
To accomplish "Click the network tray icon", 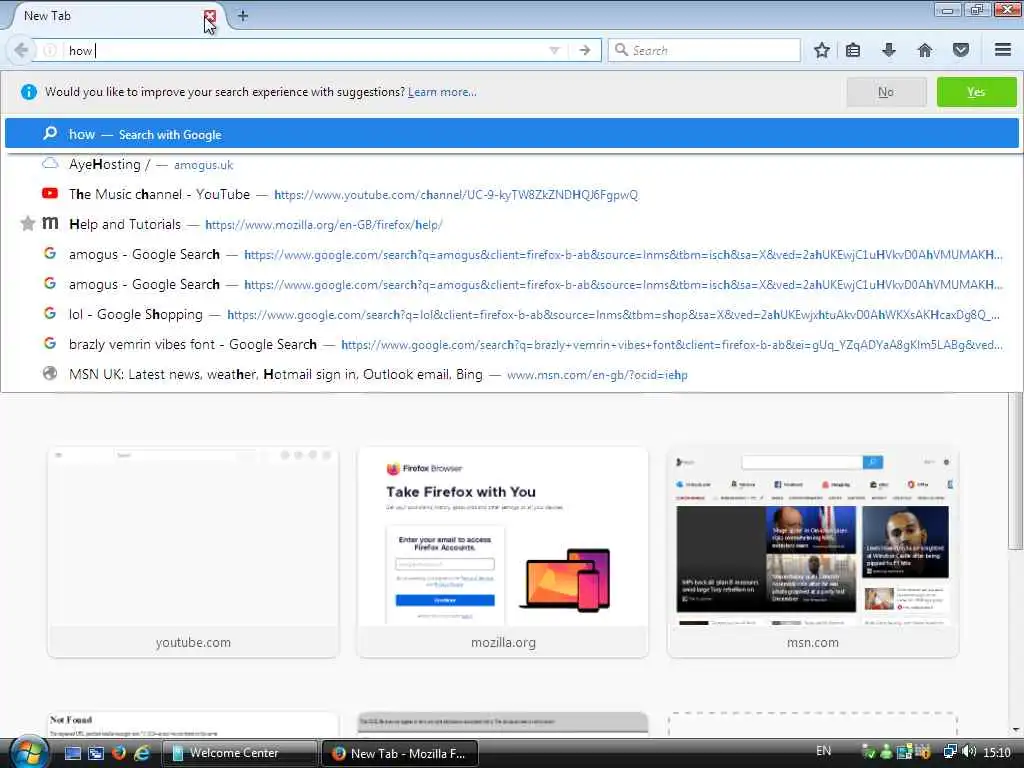I will 950,752.
